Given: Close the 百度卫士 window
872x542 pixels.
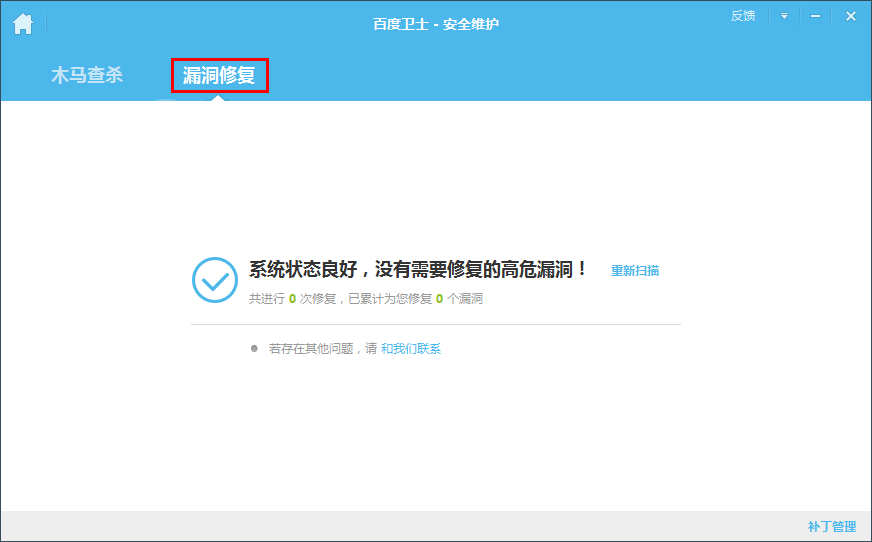Looking at the screenshot, I should (x=851, y=16).
